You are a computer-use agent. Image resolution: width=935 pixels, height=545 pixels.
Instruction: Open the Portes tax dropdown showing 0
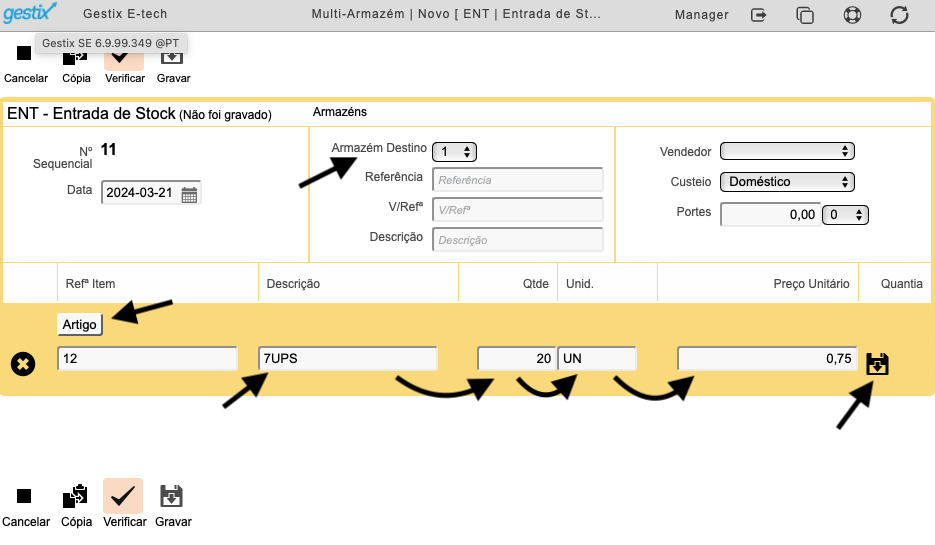click(x=845, y=215)
